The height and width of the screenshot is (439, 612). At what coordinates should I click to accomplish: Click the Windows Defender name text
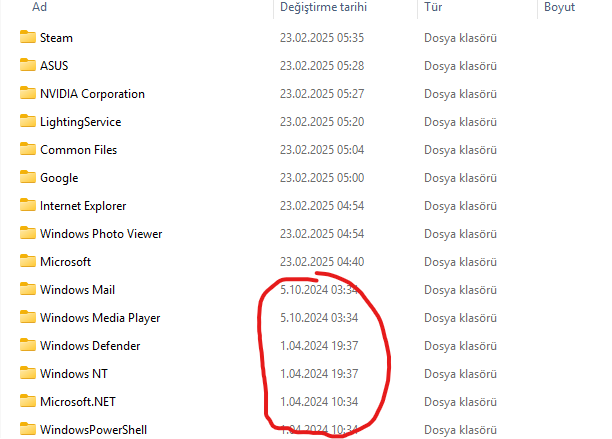pyautogui.click(x=90, y=346)
